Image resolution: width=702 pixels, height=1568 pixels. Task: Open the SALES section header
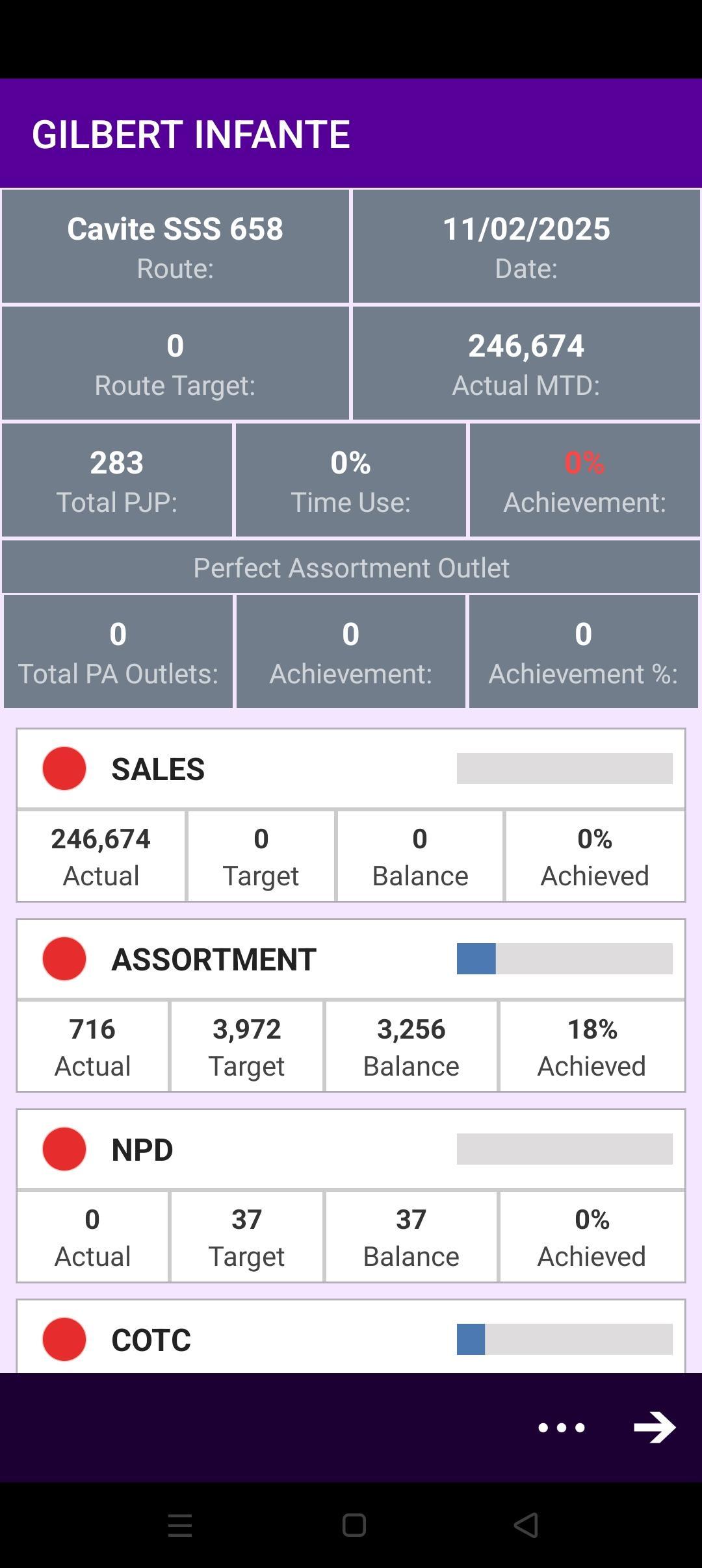(260, 769)
